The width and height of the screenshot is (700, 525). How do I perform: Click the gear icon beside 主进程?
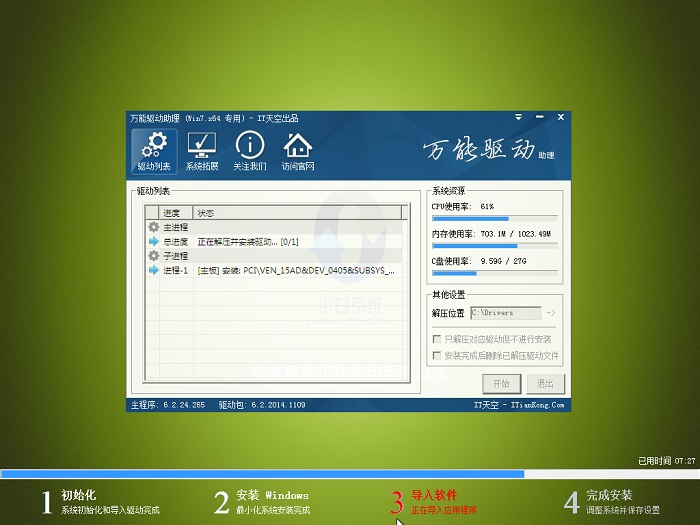pos(154,227)
